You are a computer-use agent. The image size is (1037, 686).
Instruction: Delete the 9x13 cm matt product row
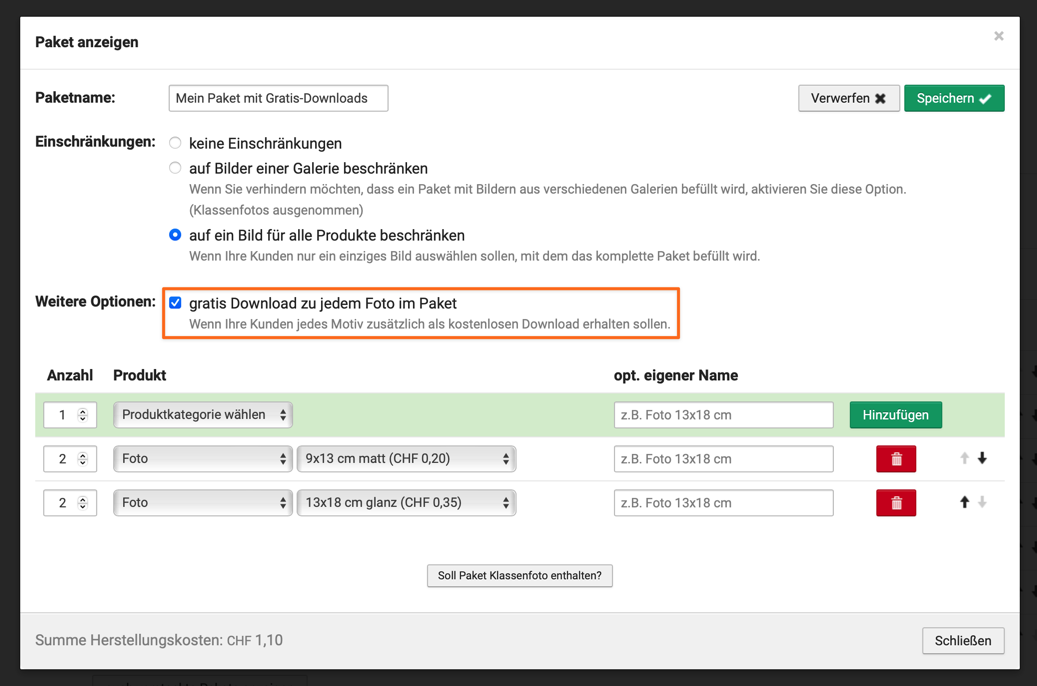click(896, 459)
